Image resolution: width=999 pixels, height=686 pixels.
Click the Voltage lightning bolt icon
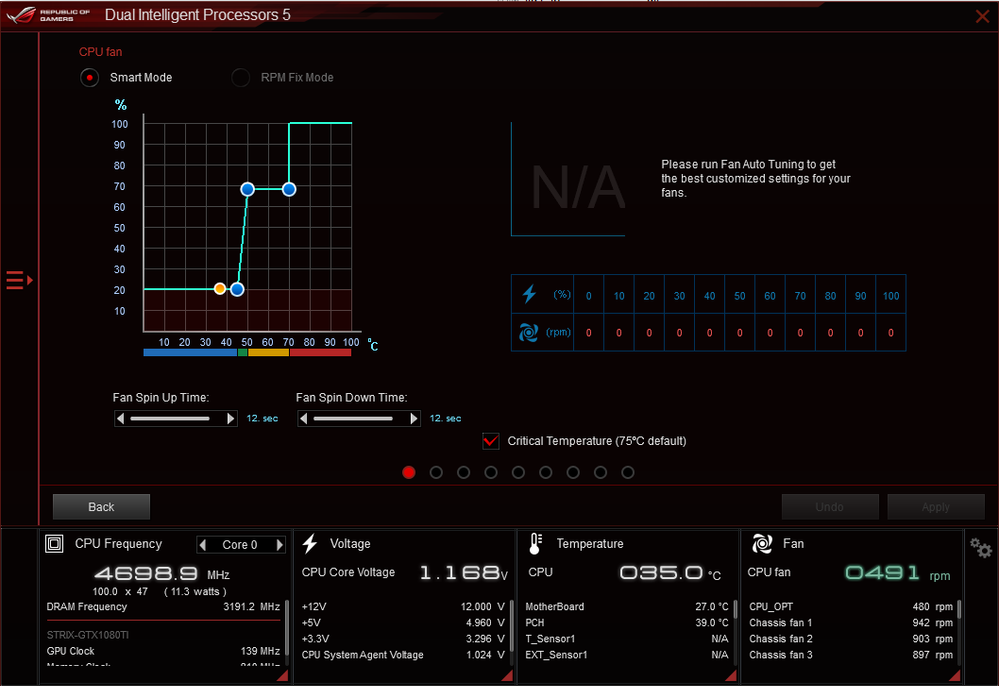[x=310, y=543]
